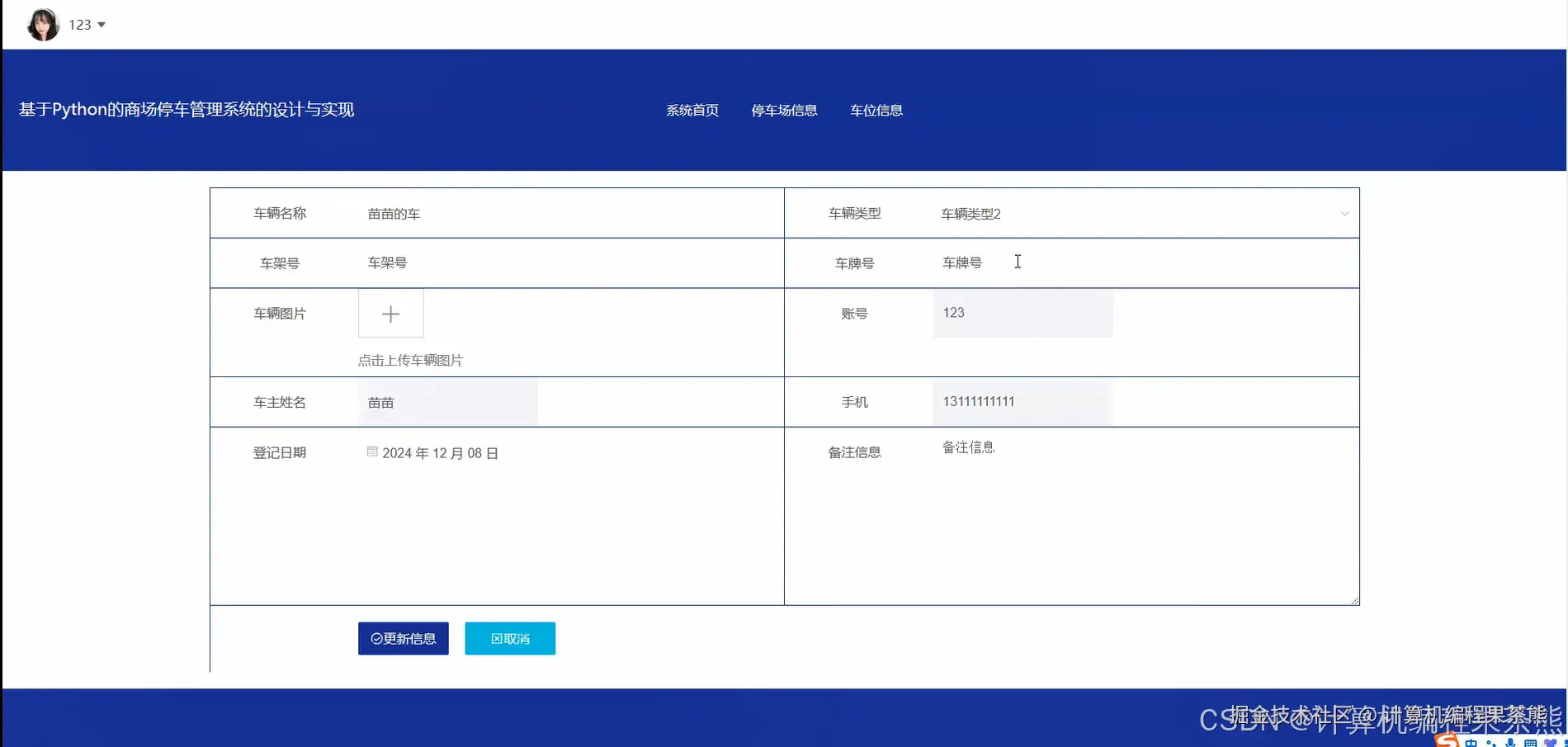Click the calendar icon in 登记日期
Viewport: 1568px width, 747px height.
click(372, 452)
